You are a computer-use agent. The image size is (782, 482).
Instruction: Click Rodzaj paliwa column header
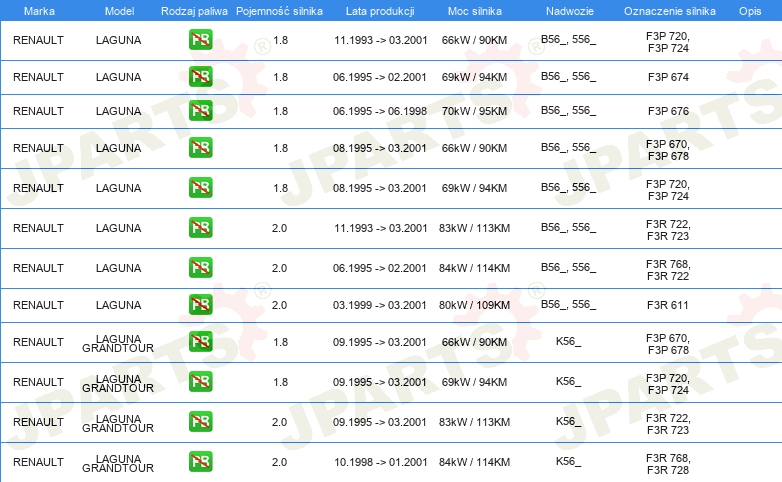pyautogui.click(x=194, y=11)
